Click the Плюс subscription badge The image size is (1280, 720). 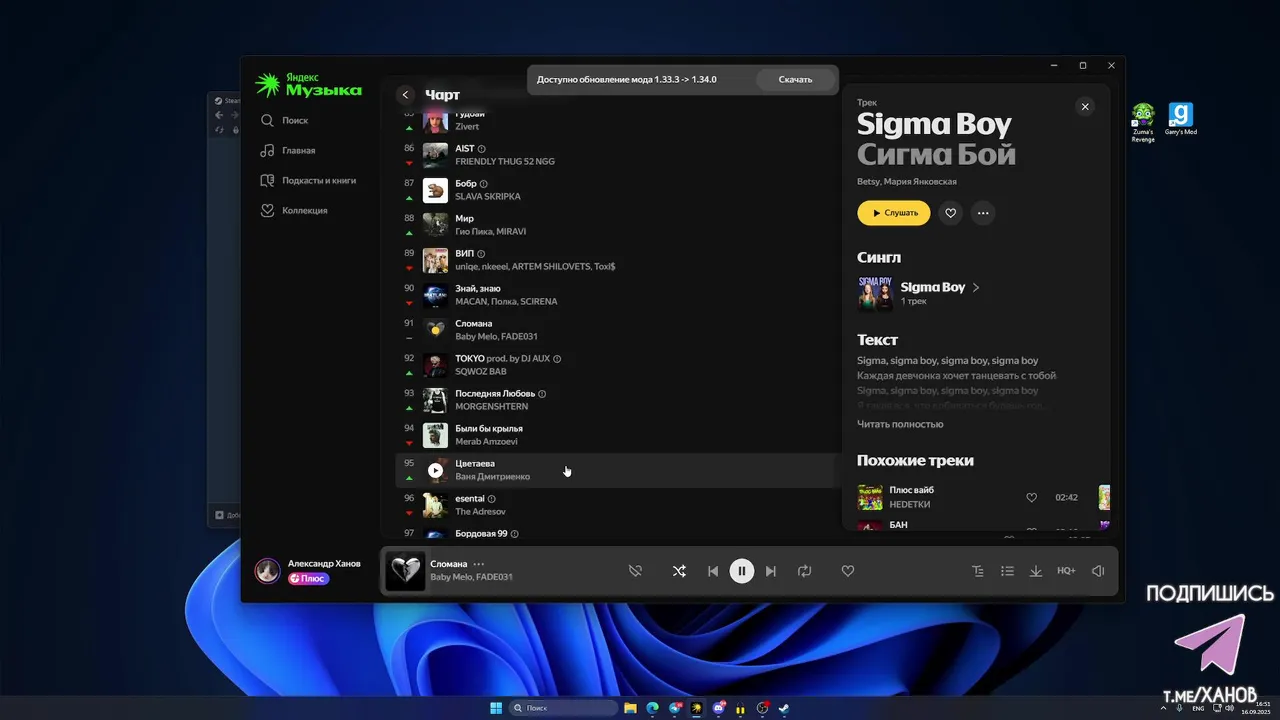(309, 578)
